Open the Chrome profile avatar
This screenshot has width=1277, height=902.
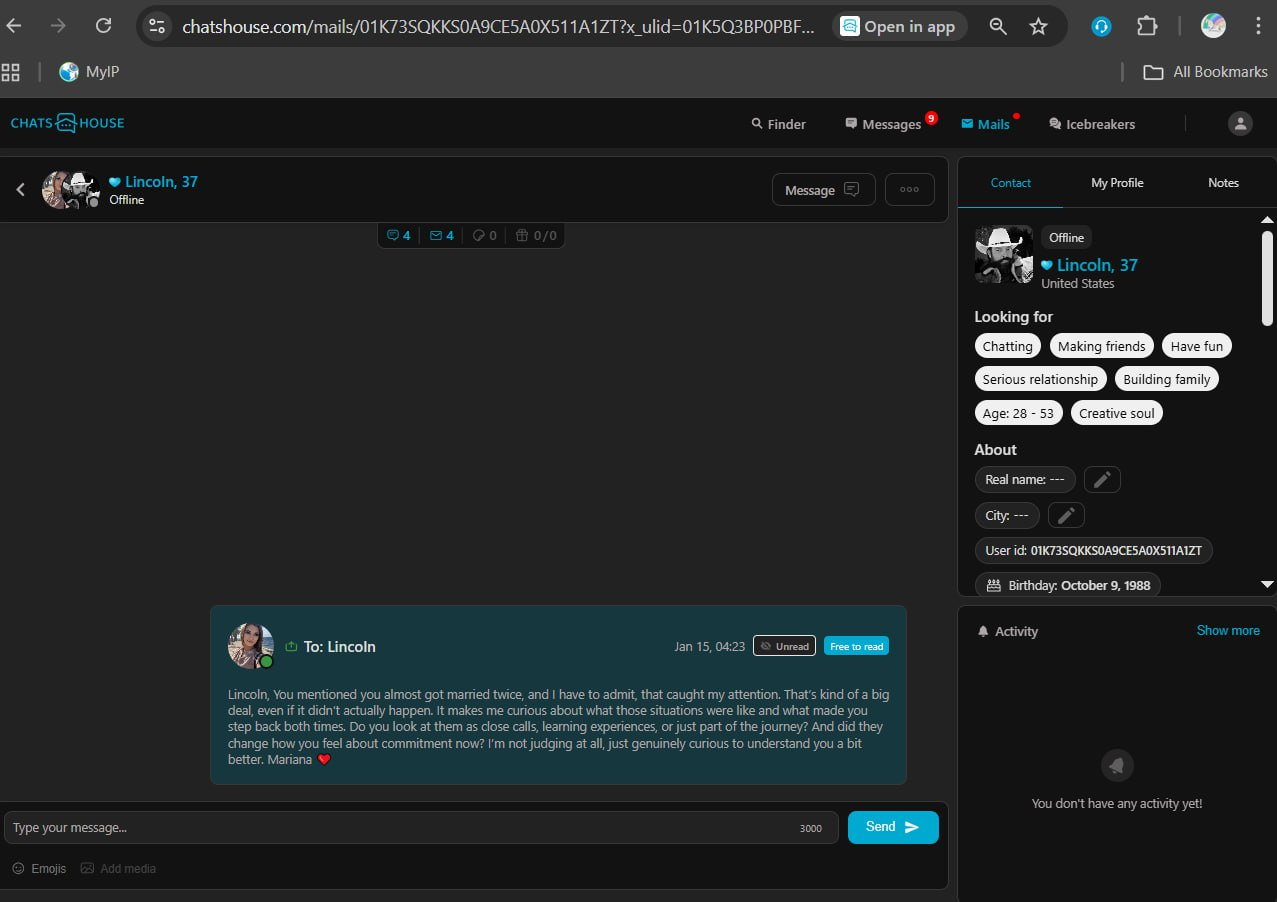pyautogui.click(x=1213, y=26)
